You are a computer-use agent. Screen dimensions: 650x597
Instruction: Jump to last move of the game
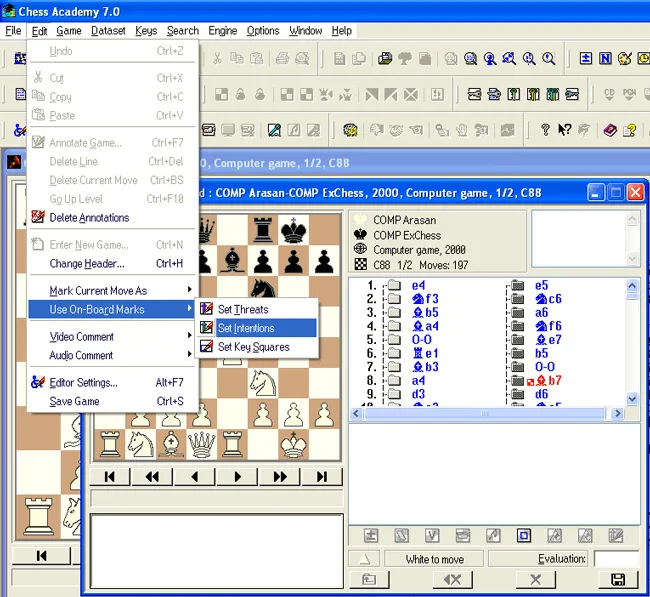322,477
